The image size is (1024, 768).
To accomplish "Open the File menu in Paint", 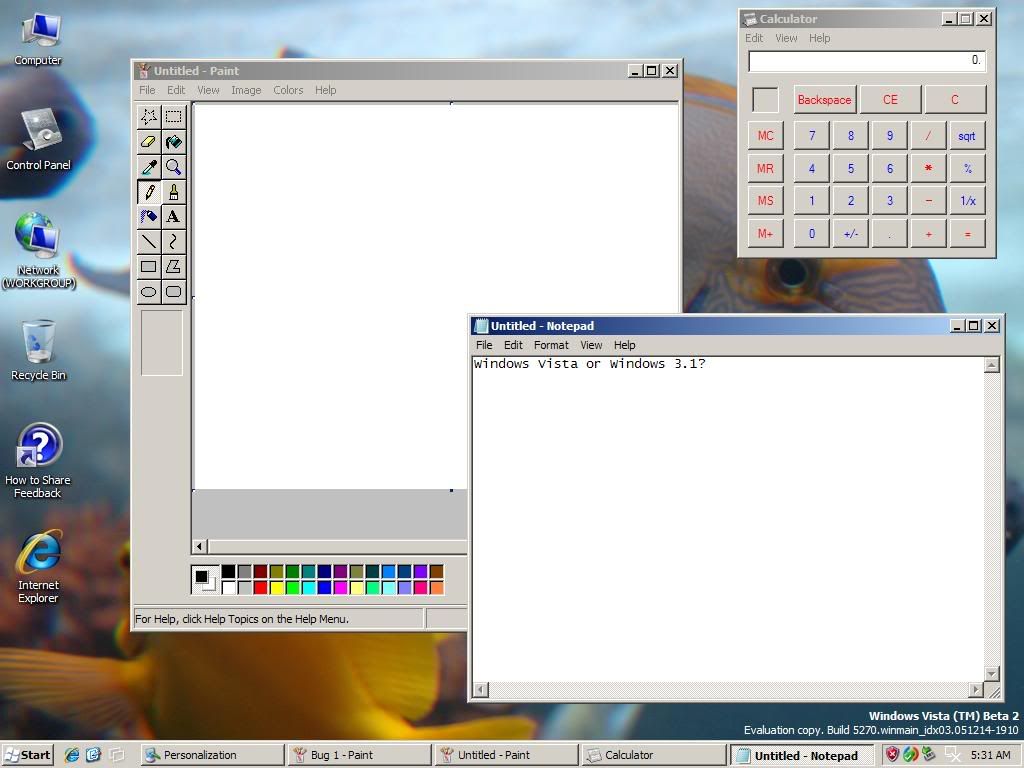I will (147, 90).
